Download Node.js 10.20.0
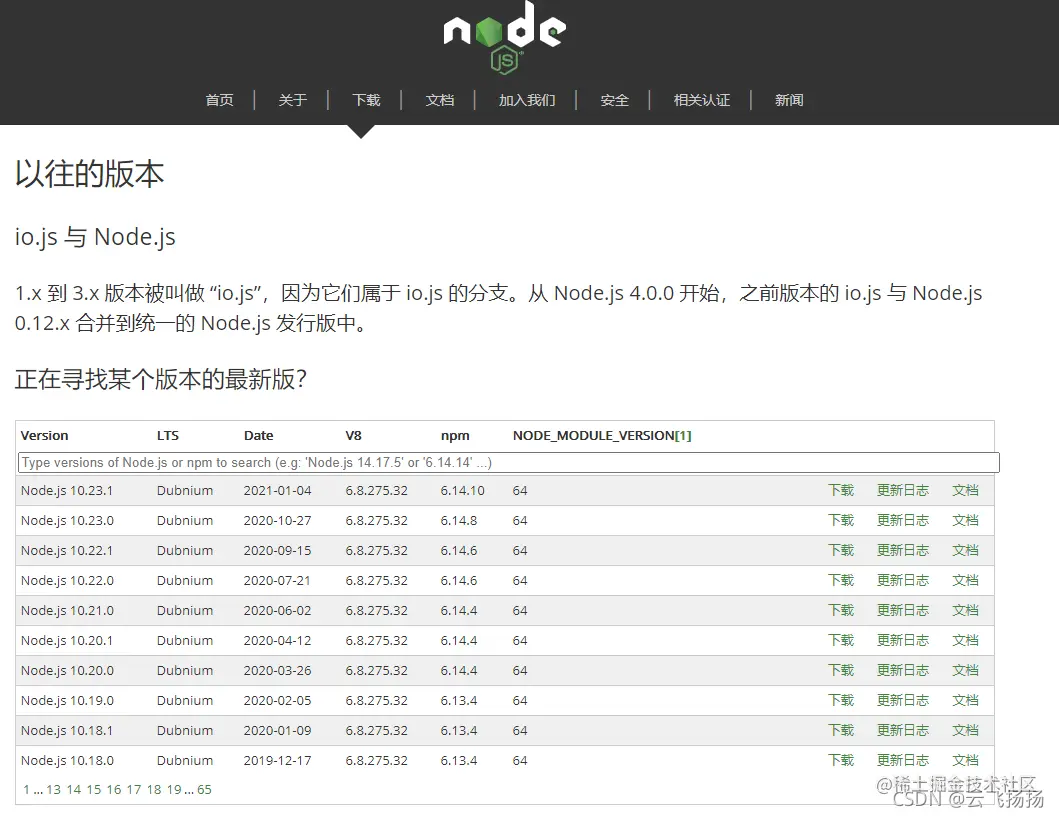 pos(842,670)
